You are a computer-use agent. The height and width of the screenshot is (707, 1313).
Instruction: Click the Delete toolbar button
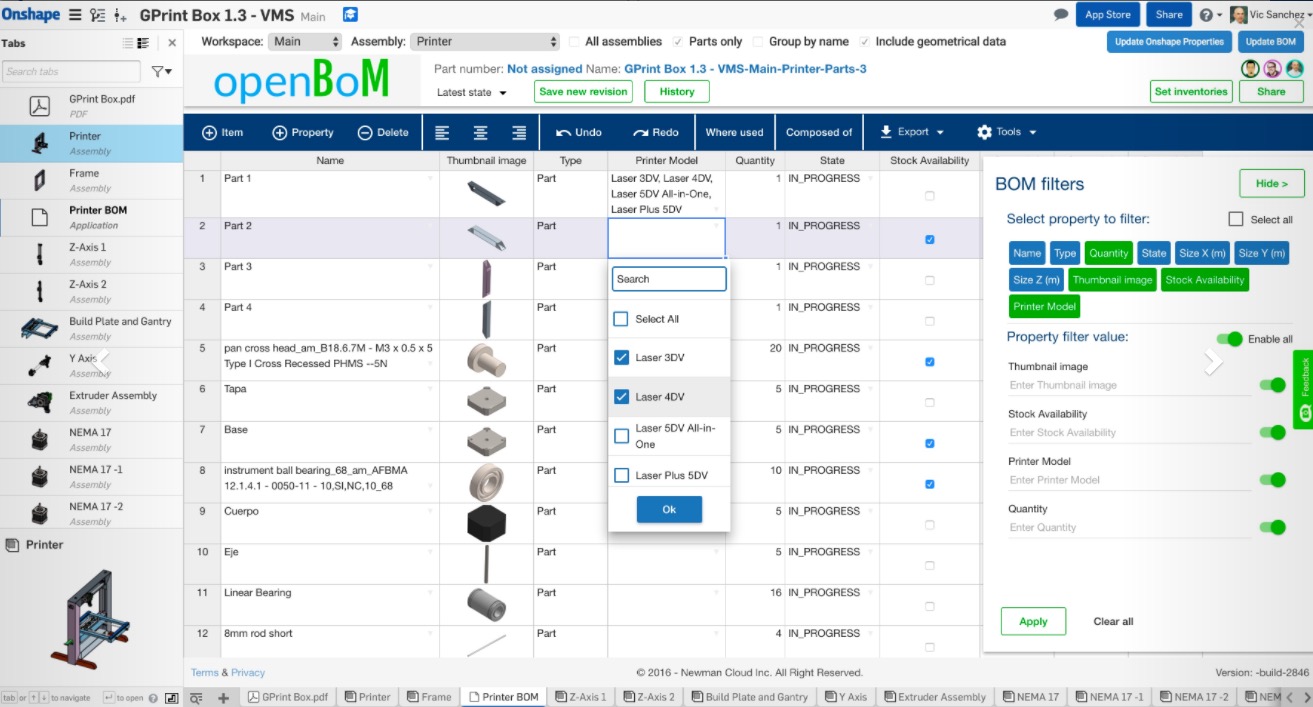pyautogui.click(x=383, y=132)
